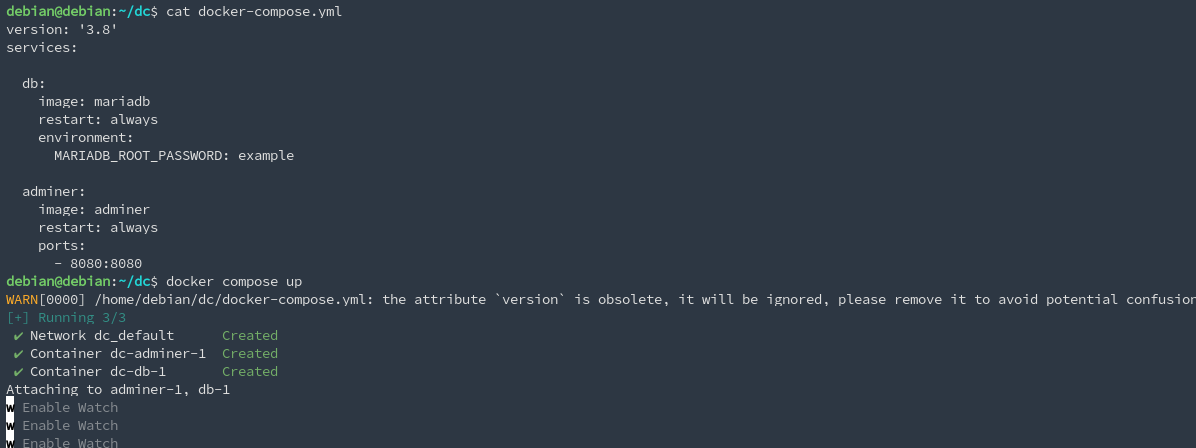Click the checkmark beside Network dc_default
This screenshot has width=1196, height=448.
(18, 336)
